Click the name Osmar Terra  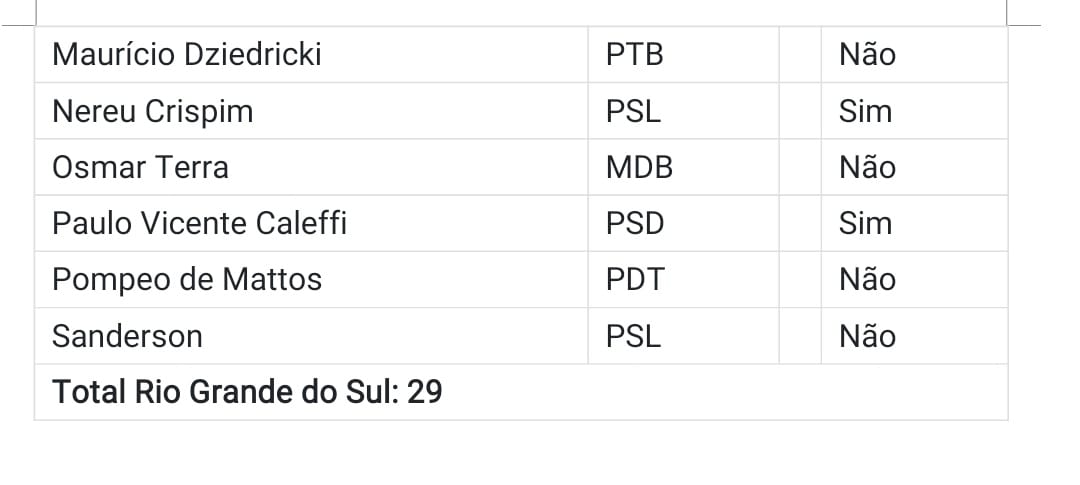coord(141,167)
